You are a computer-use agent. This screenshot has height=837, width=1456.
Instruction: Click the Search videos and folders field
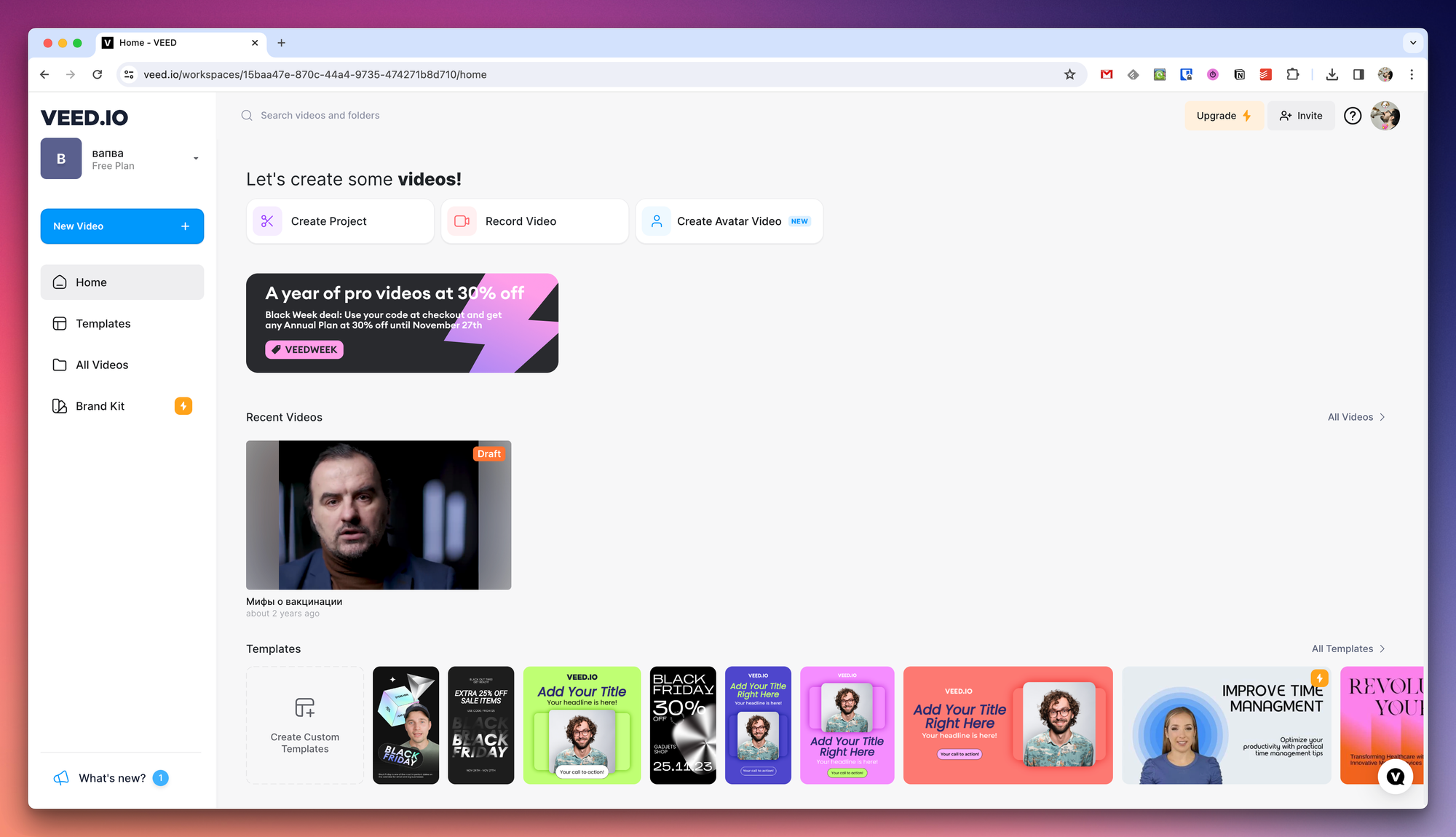click(320, 115)
